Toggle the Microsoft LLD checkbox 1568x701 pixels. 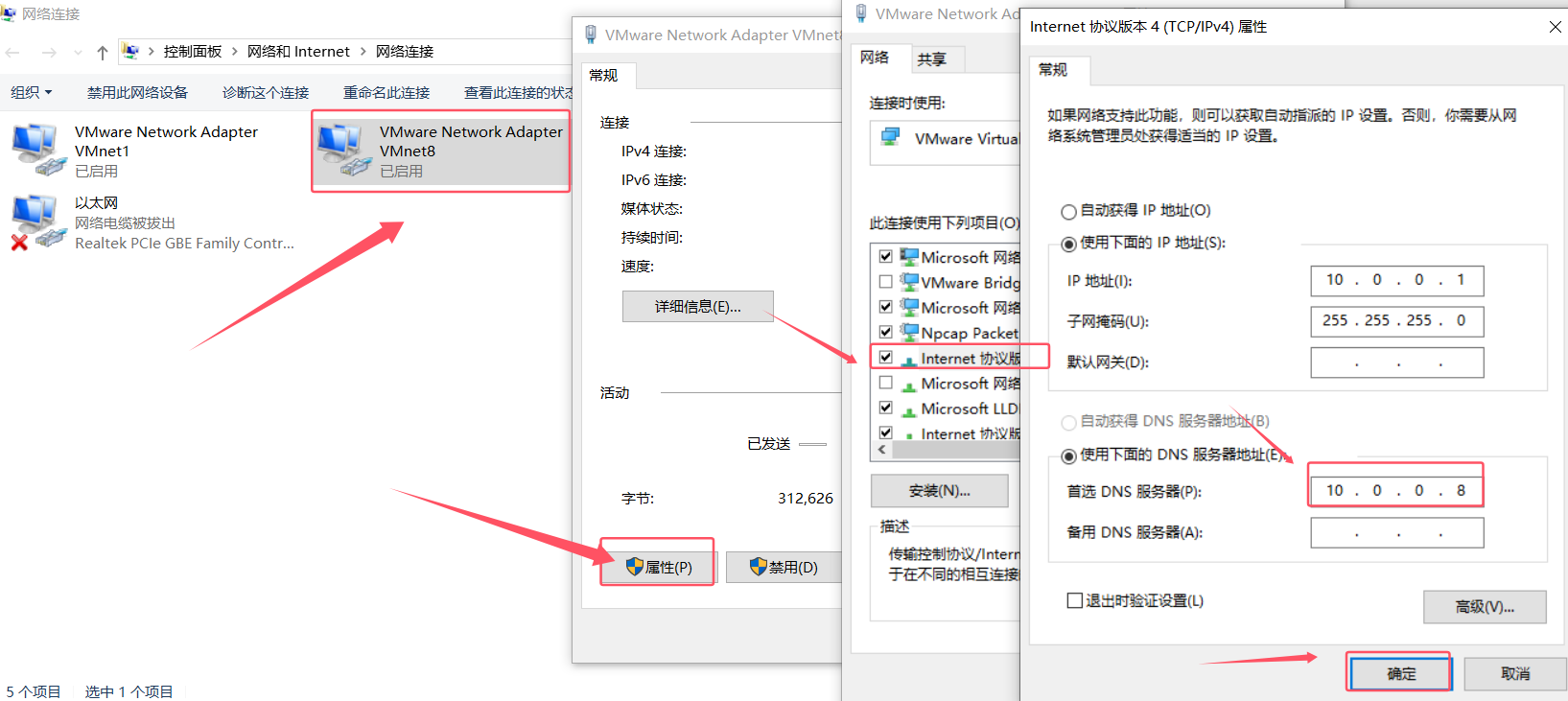tap(886, 408)
